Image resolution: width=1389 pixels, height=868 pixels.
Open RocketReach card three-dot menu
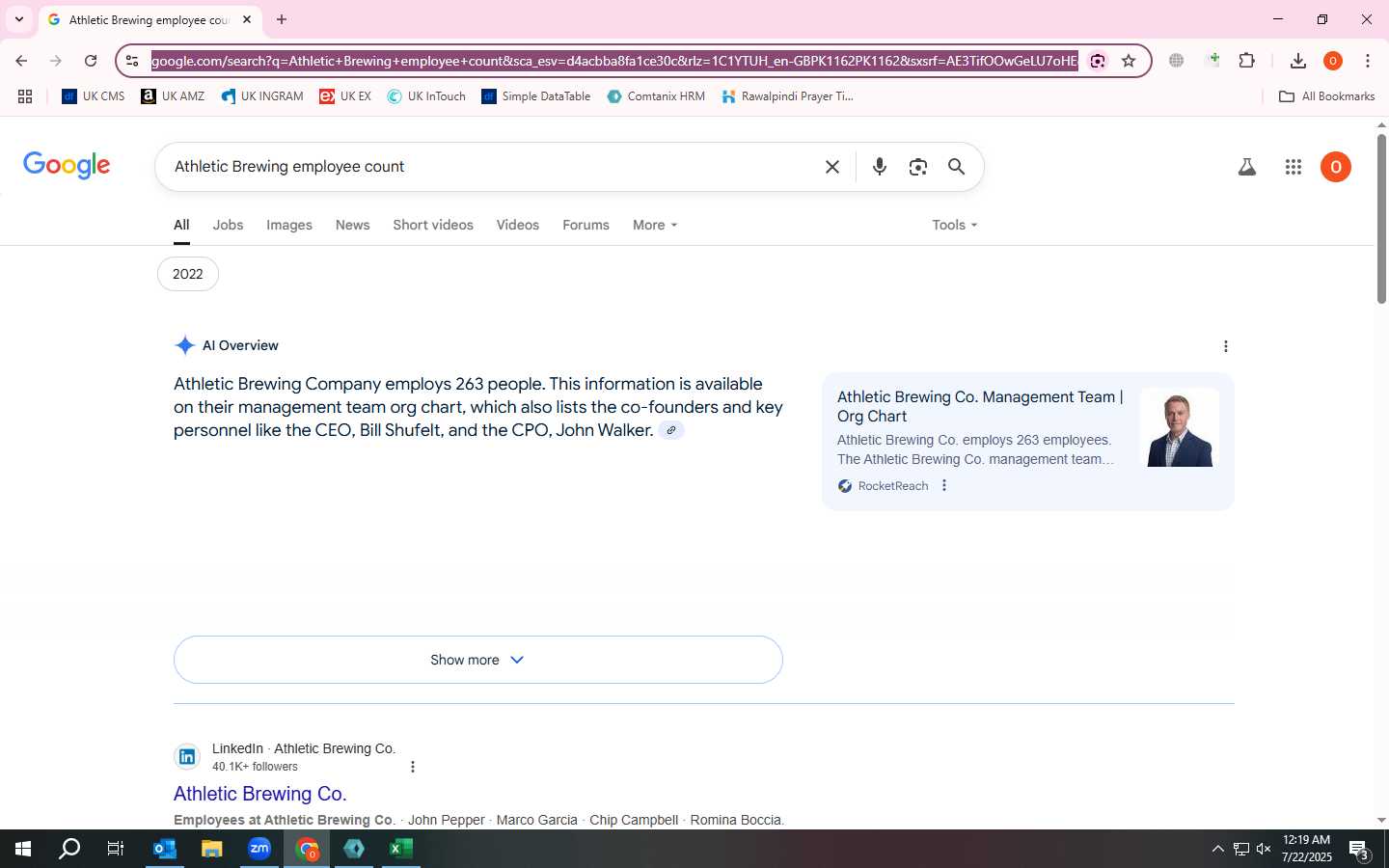(x=944, y=486)
